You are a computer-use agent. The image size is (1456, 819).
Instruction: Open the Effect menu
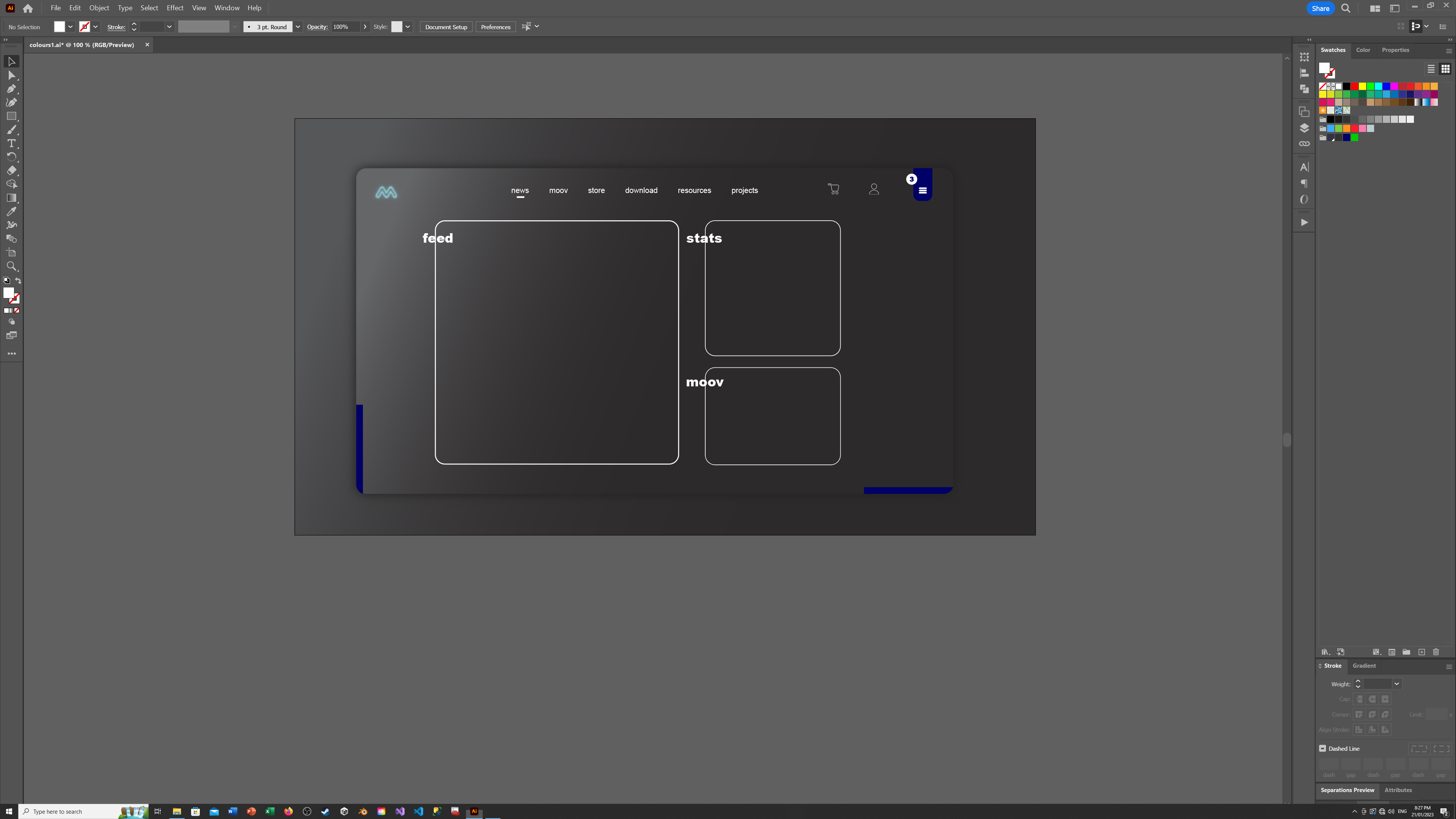point(175,8)
